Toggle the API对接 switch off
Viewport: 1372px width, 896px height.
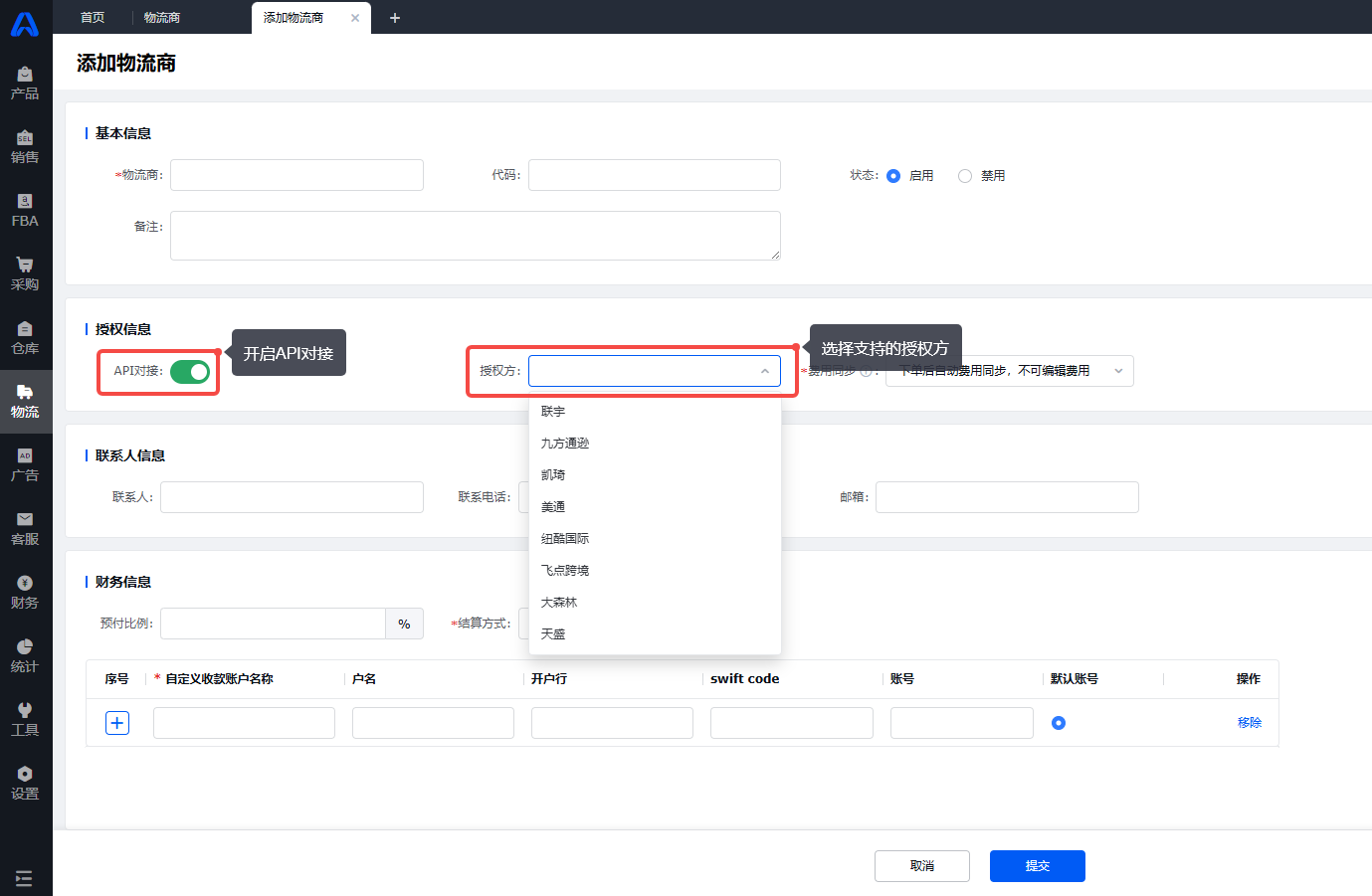[190, 372]
